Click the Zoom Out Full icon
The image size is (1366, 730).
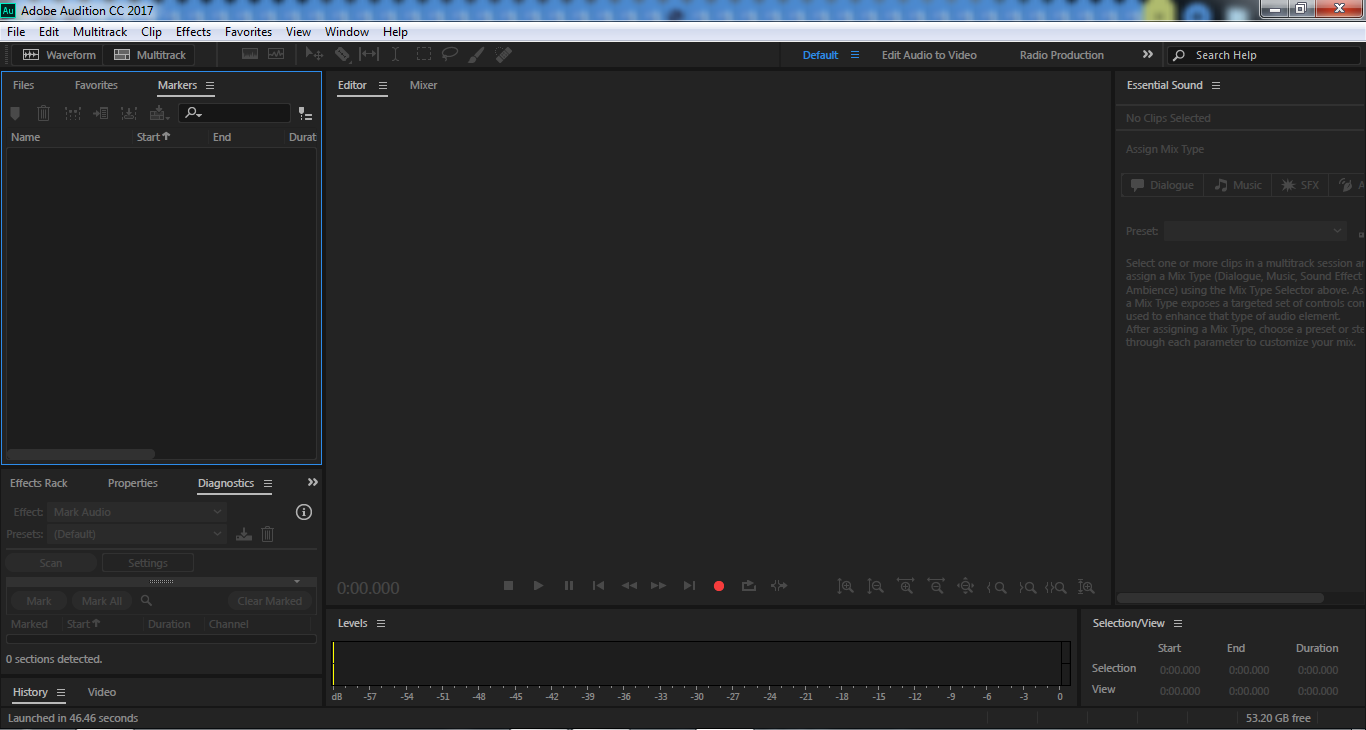click(966, 587)
